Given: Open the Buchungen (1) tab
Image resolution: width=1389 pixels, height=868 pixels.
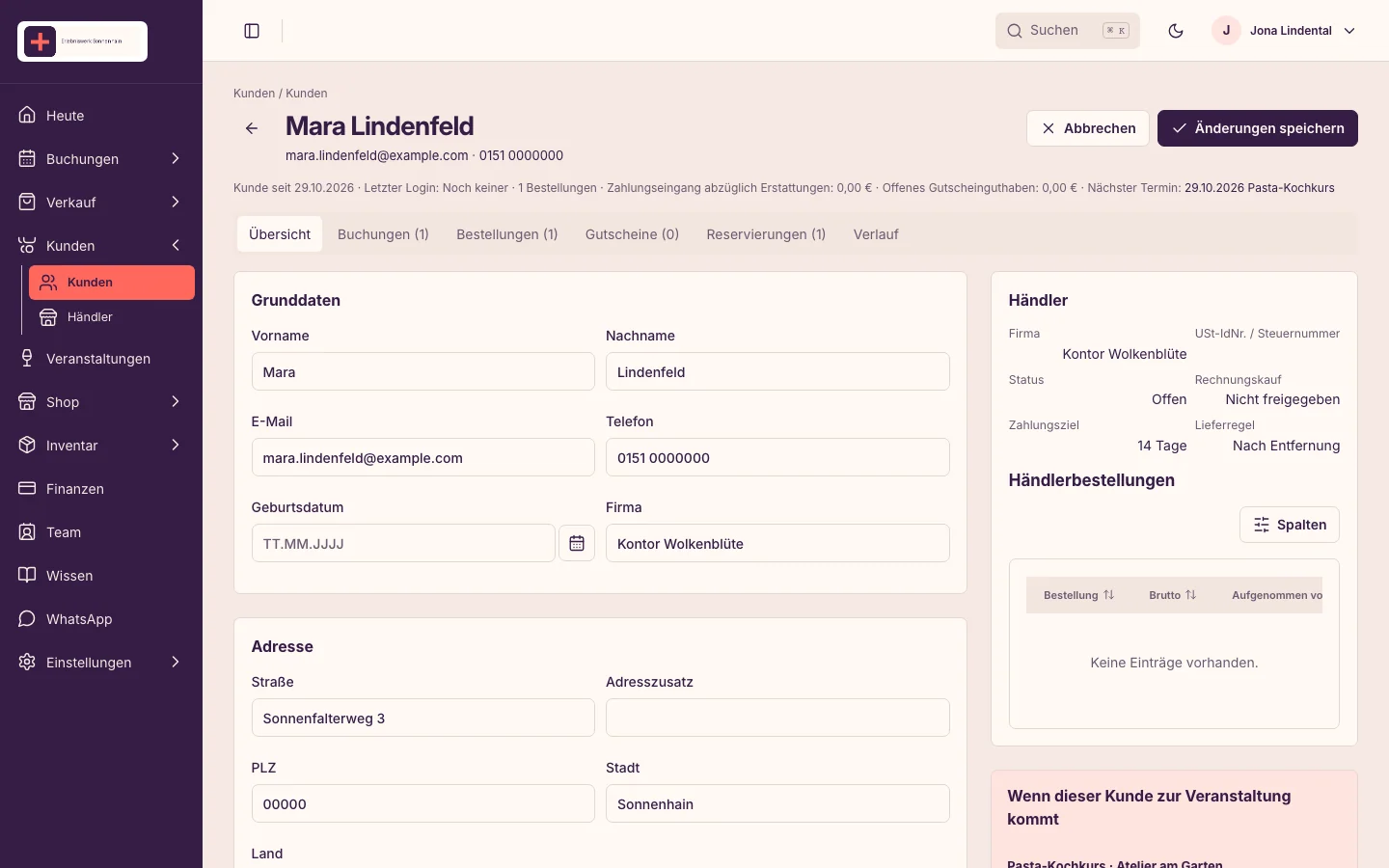Looking at the screenshot, I should point(383,234).
